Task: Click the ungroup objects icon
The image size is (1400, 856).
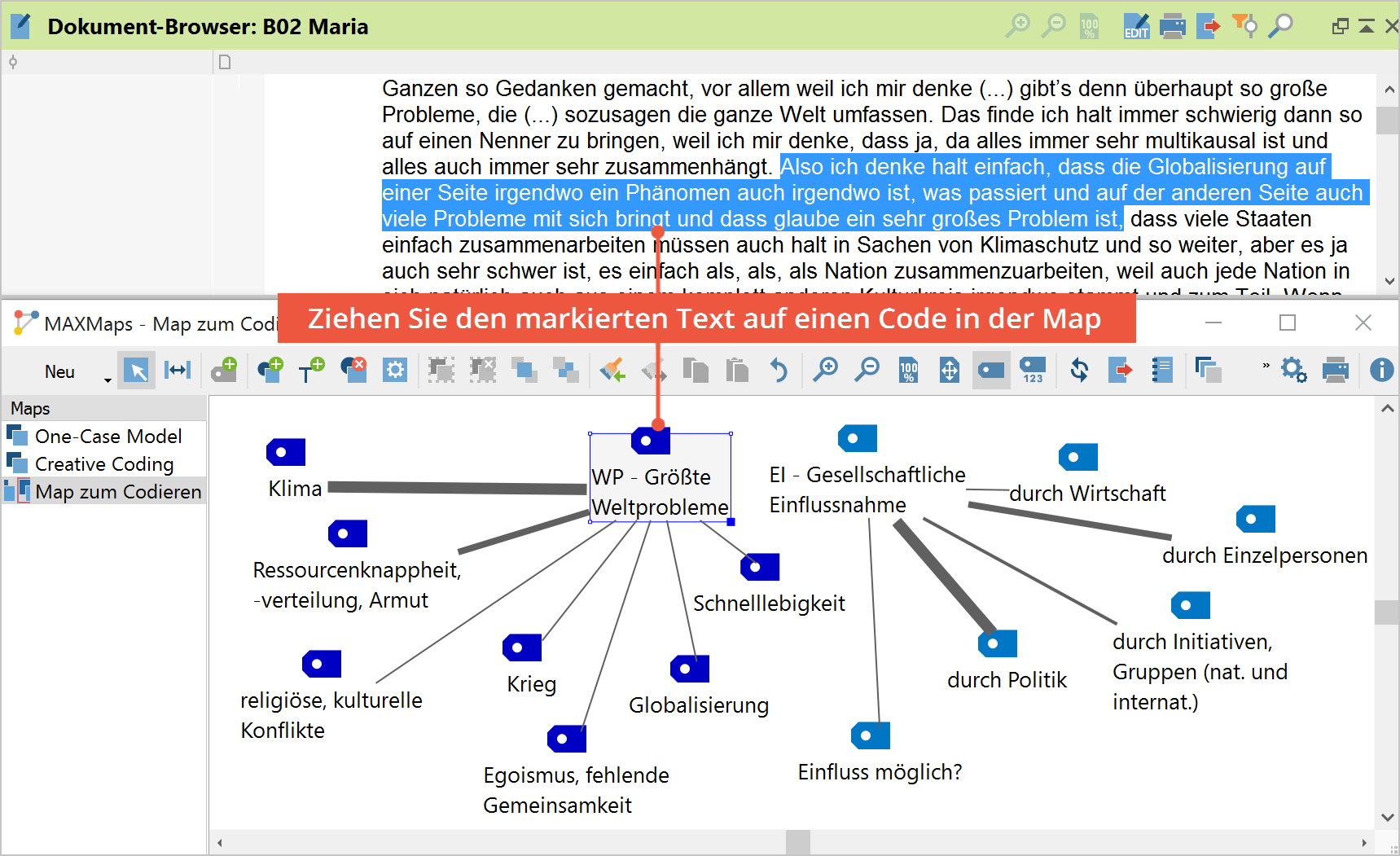Action: 483,371
